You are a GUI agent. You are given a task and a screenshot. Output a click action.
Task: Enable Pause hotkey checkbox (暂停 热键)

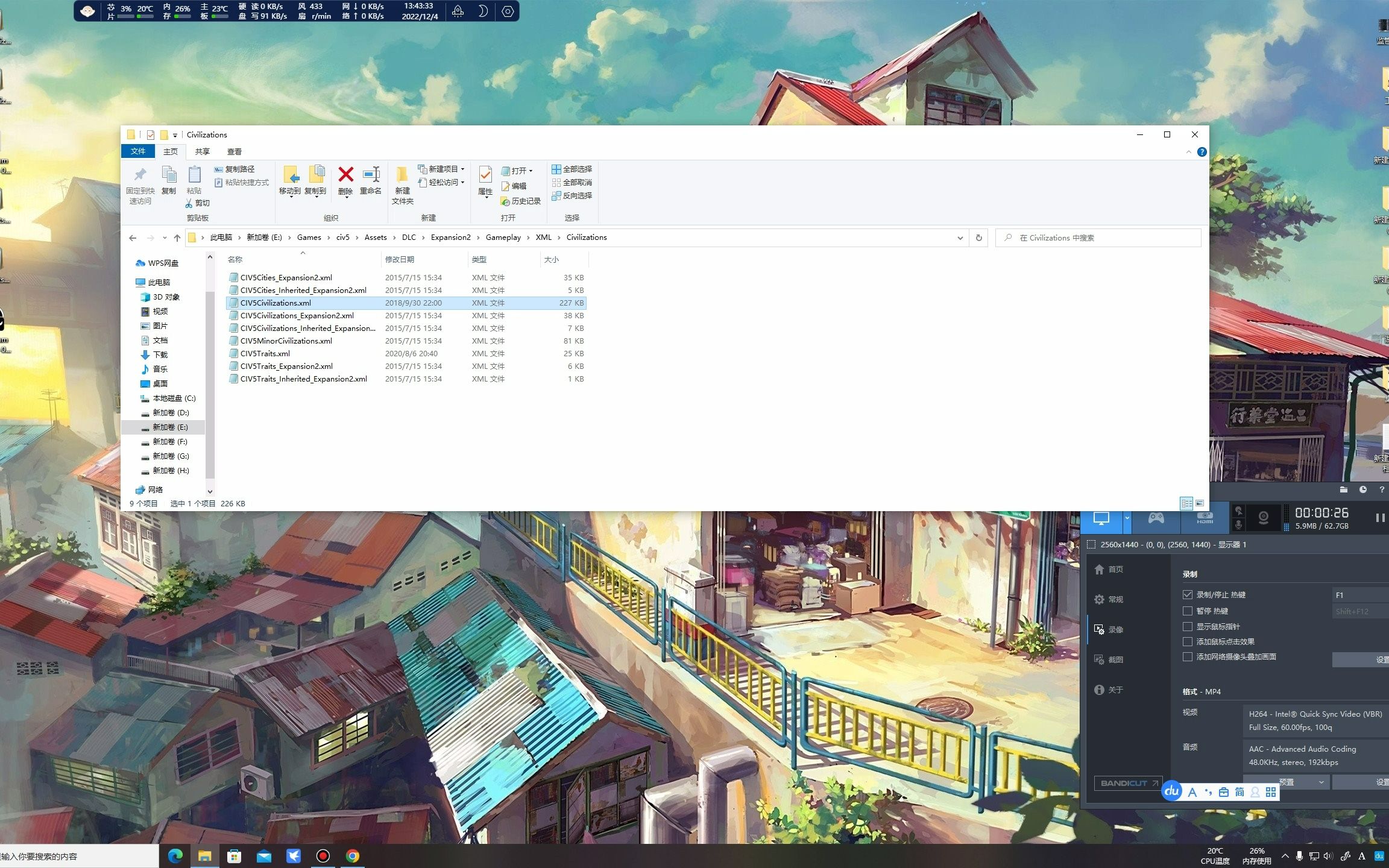(x=1188, y=611)
